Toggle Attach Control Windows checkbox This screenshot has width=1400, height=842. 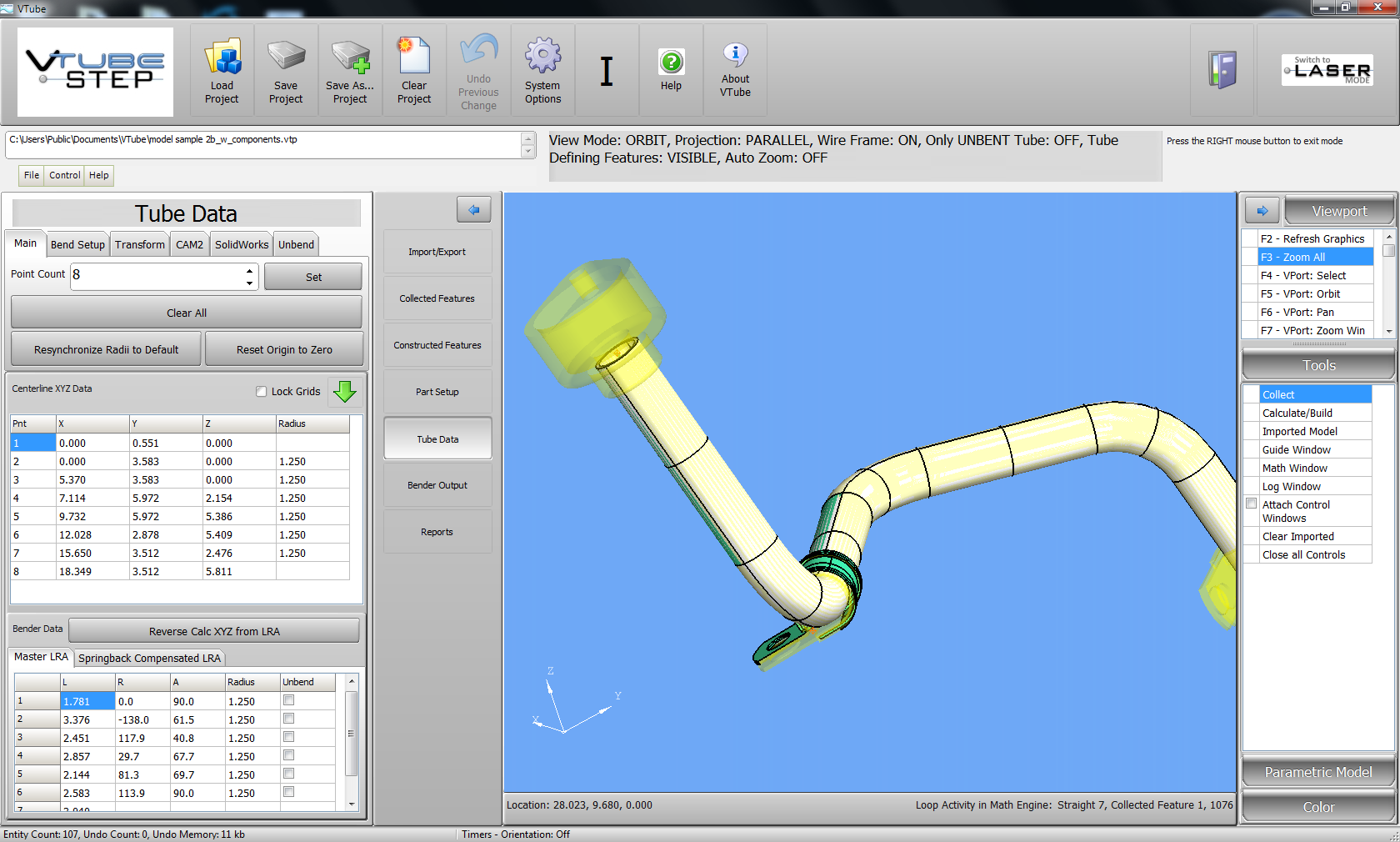[x=1251, y=504]
